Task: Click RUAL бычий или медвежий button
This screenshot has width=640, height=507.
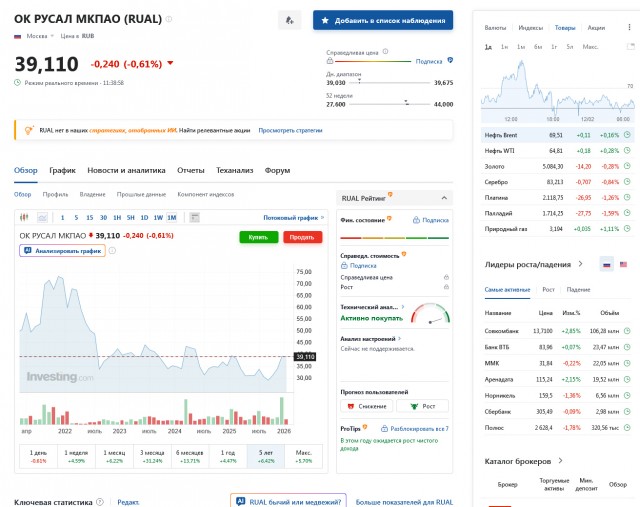Action: point(289,502)
